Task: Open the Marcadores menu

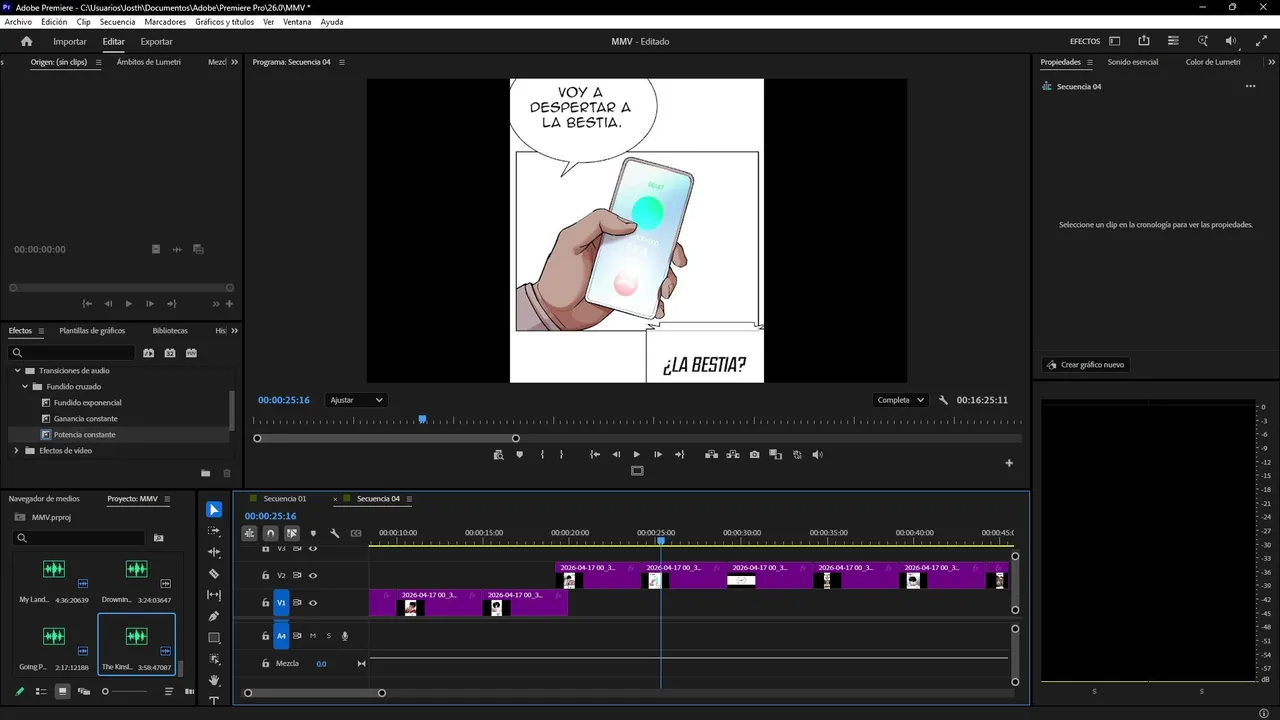Action: pos(165,22)
